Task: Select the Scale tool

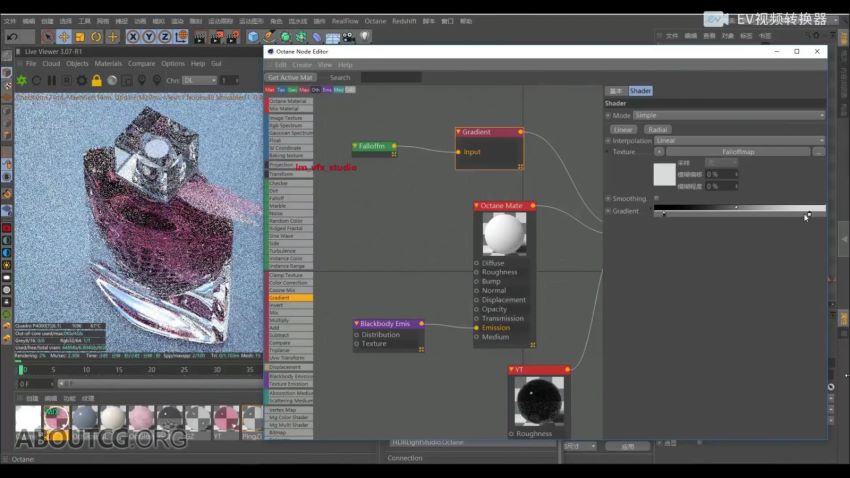Action: pyautogui.click(x=80, y=37)
